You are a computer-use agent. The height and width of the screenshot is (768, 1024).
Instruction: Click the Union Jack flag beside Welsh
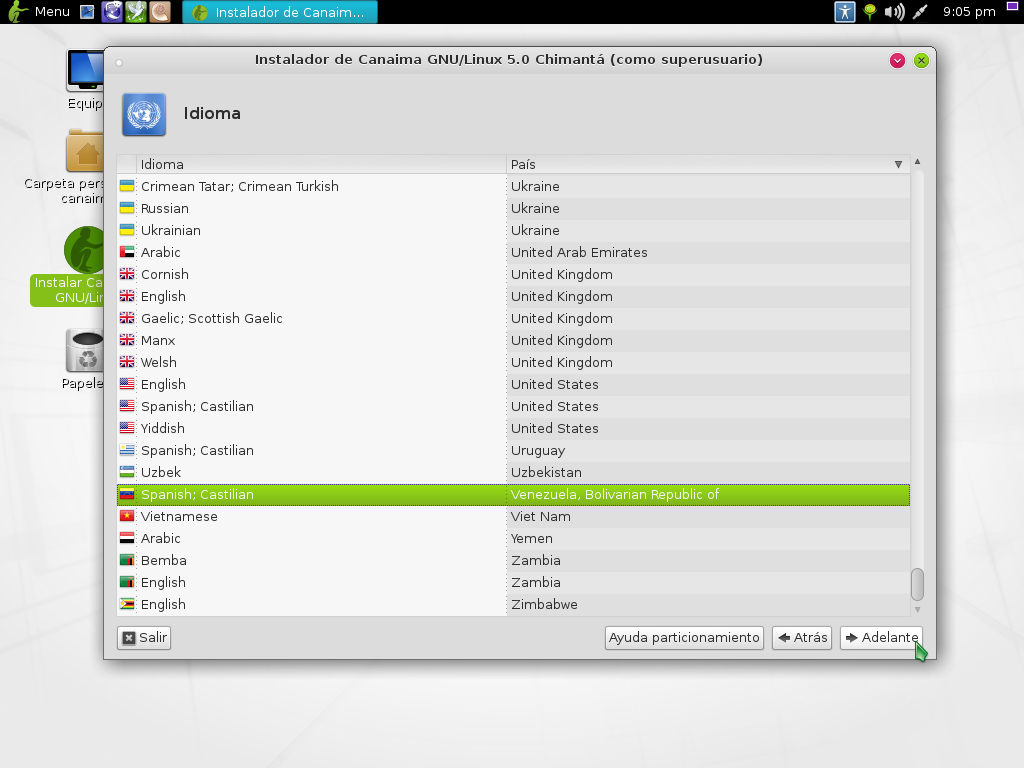(128, 362)
